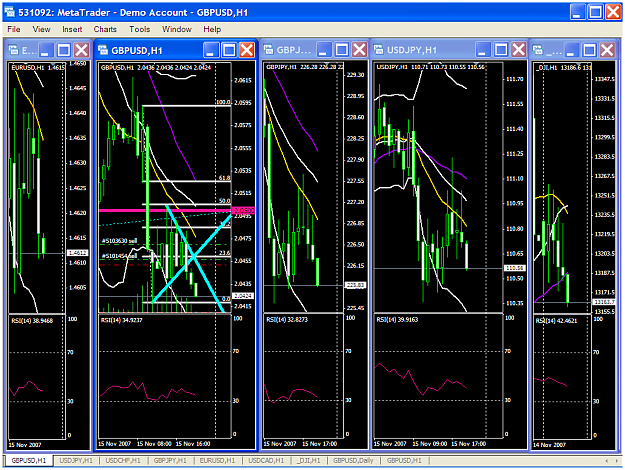Switch to the GBPUSD,Daily bottom tab
Image resolution: width=625 pixels, height=470 pixels.
(x=353, y=460)
